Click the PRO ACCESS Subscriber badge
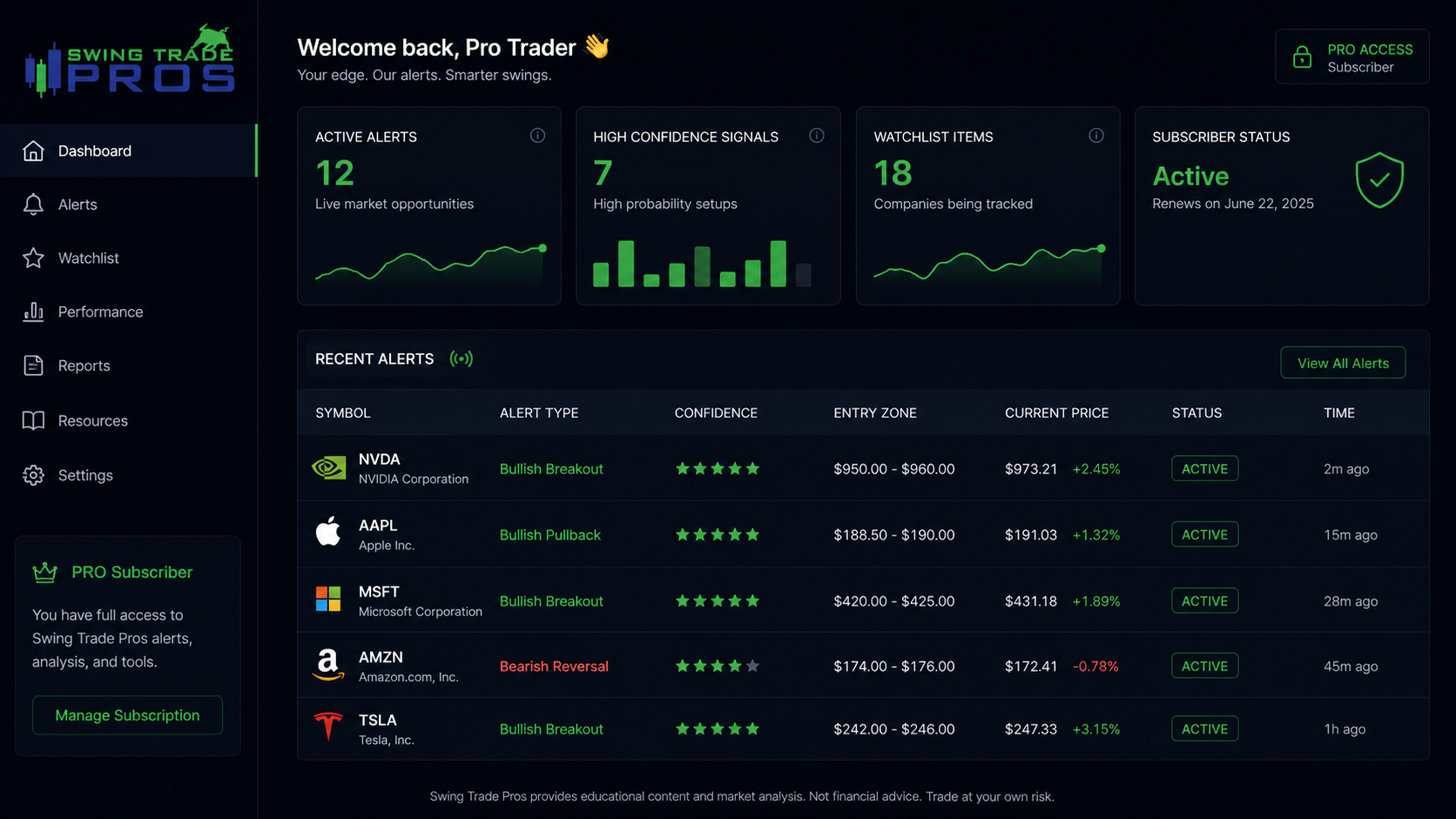This screenshot has width=1456, height=819. 1352,57
